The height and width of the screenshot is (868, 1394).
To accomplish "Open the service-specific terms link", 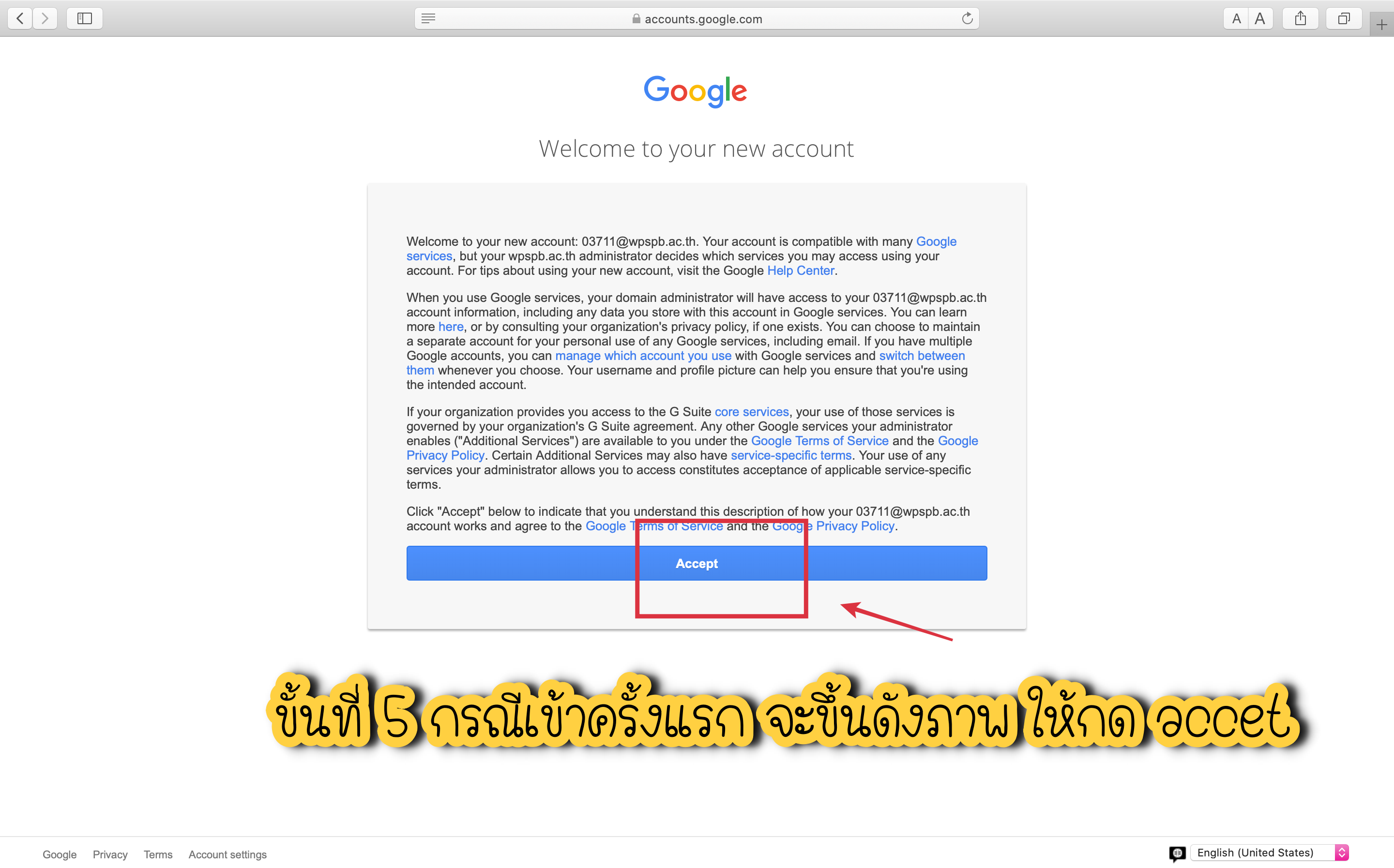I will tap(790, 455).
